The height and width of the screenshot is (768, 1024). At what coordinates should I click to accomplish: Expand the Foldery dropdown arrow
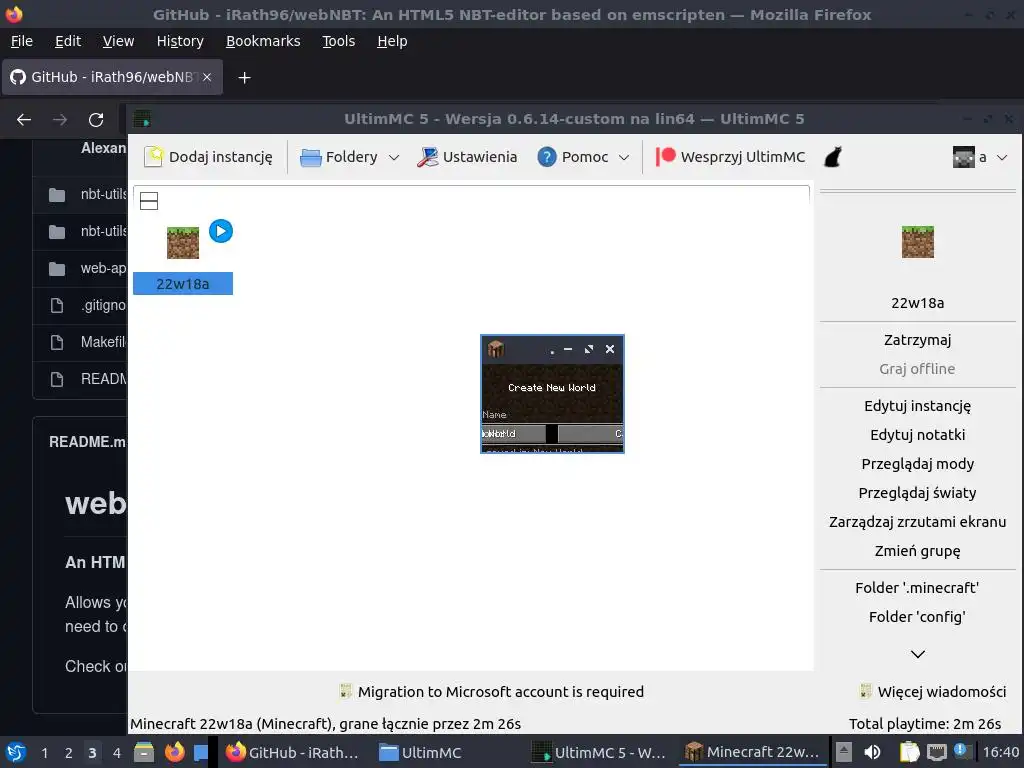pos(394,157)
